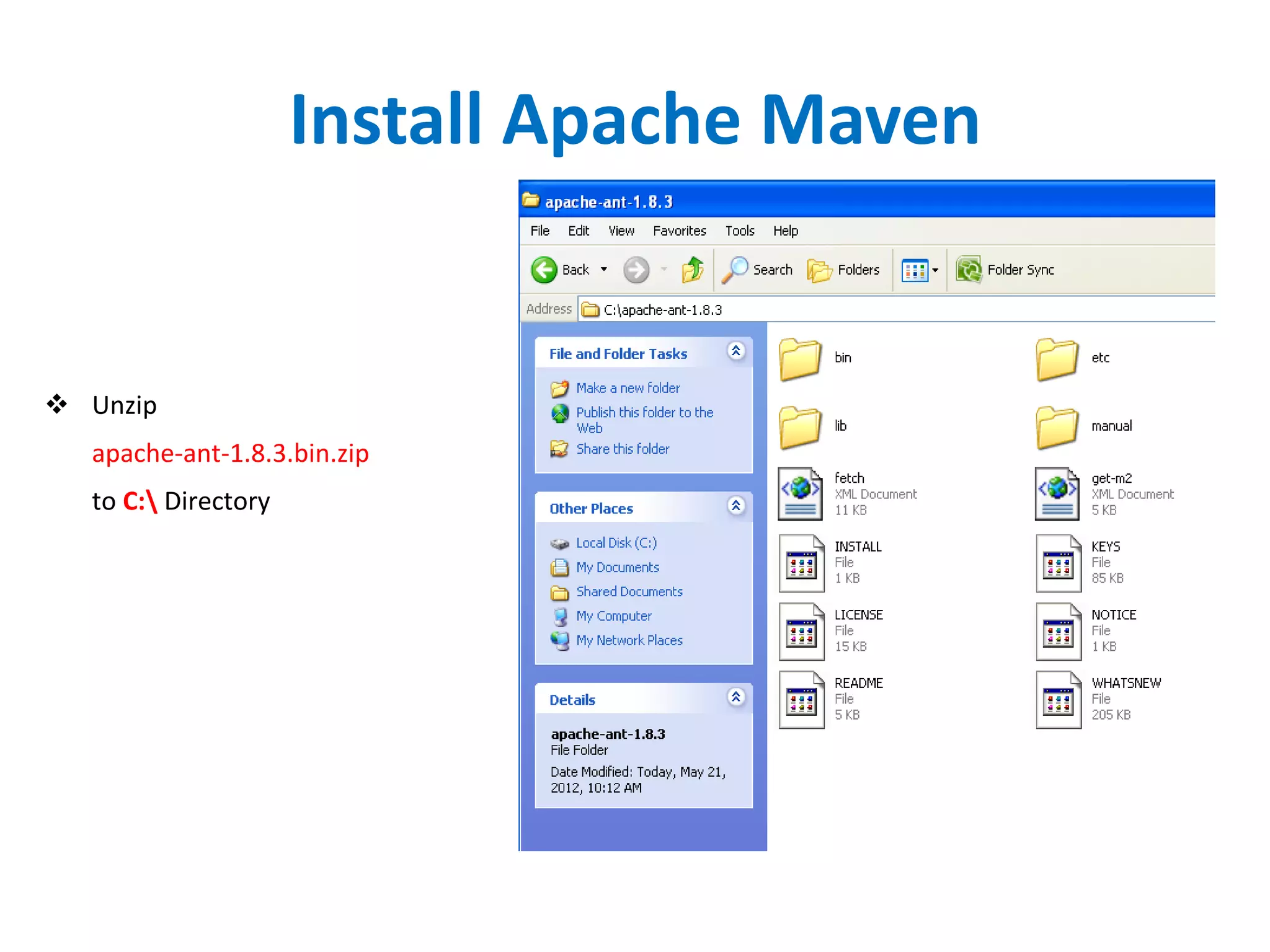
Task: Click the title bar folder icon
Action: [531, 200]
